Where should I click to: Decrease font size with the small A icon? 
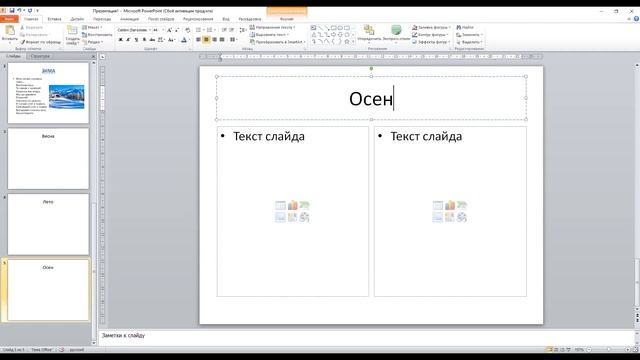coord(177,30)
